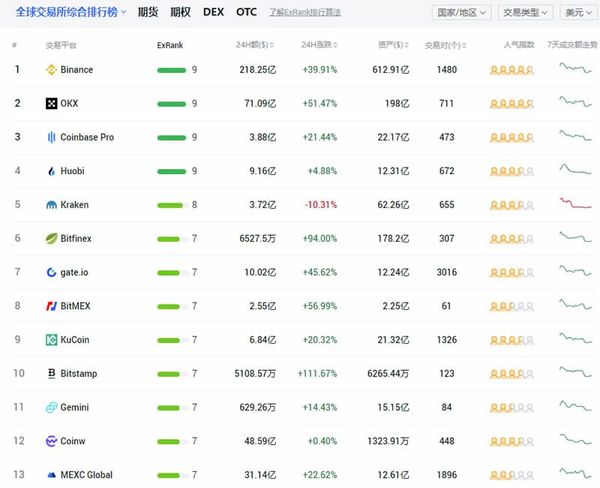Expand the 全球交易所综合排行榜 dropdown
The height and width of the screenshot is (488, 600).
(71, 12)
